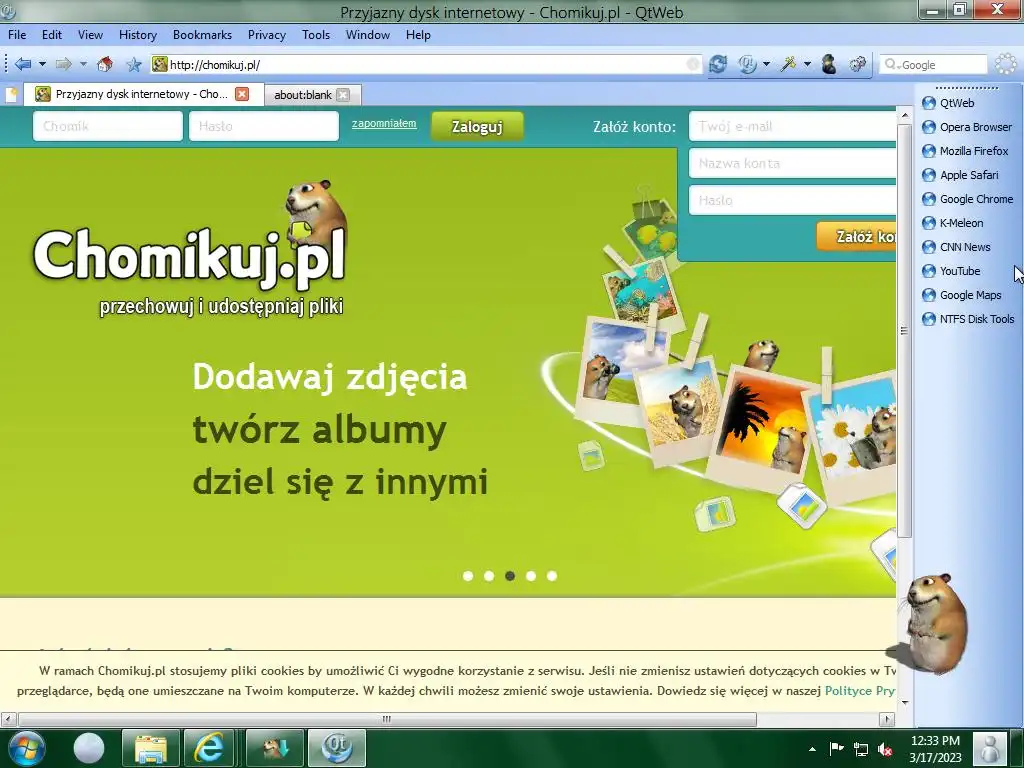Click the magic wand tool icon
The height and width of the screenshot is (768, 1024).
[788, 64]
